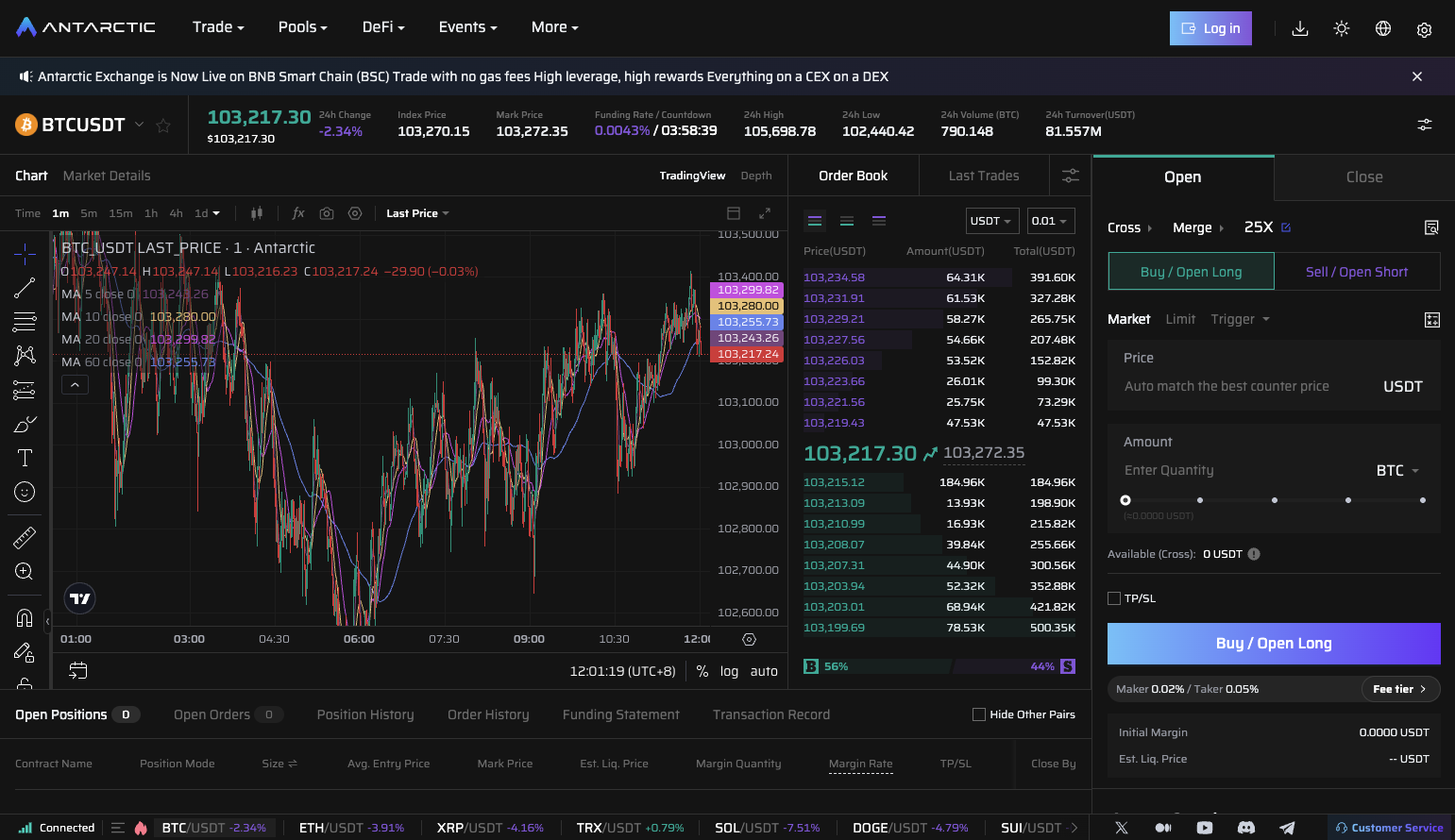Toggle the magnet snap mode icon
This screenshot has height=840, width=1455.
25,618
